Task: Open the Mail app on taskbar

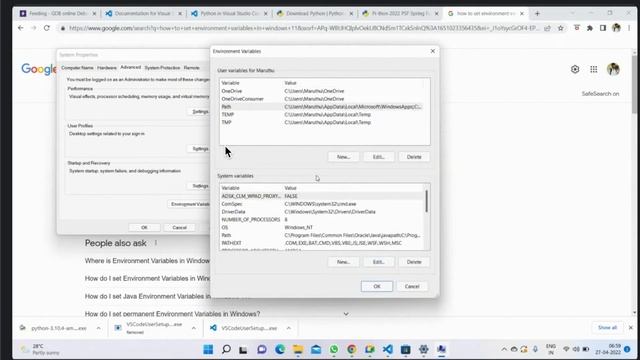Action: click(316, 349)
